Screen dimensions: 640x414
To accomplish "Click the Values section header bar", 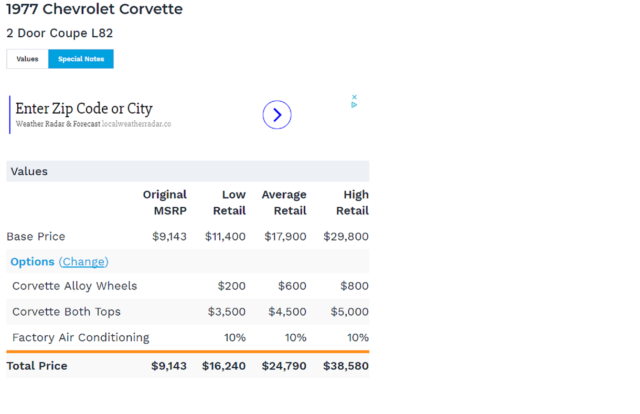I will click(187, 171).
